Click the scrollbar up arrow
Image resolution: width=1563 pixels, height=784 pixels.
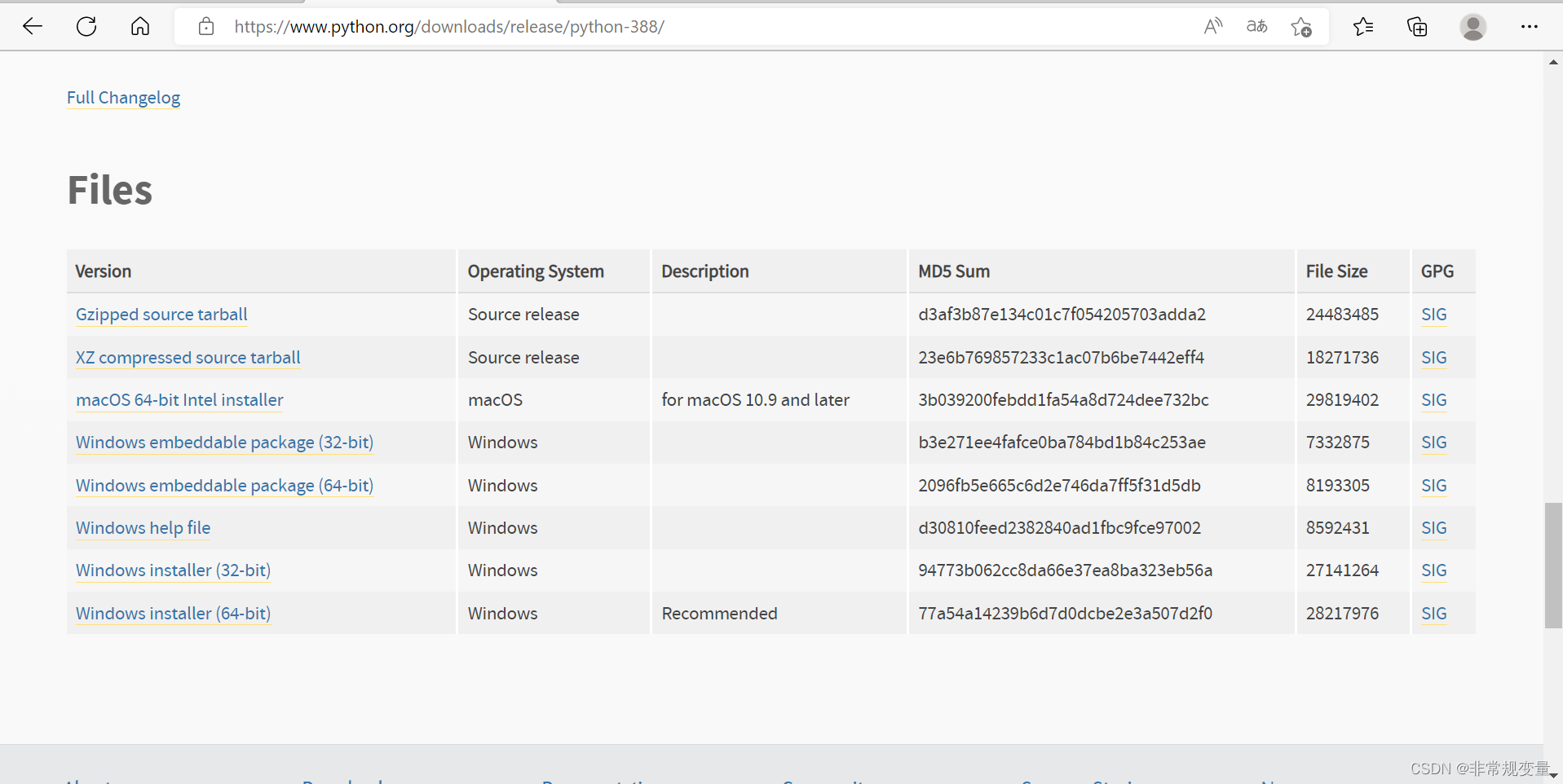tap(1553, 62)
